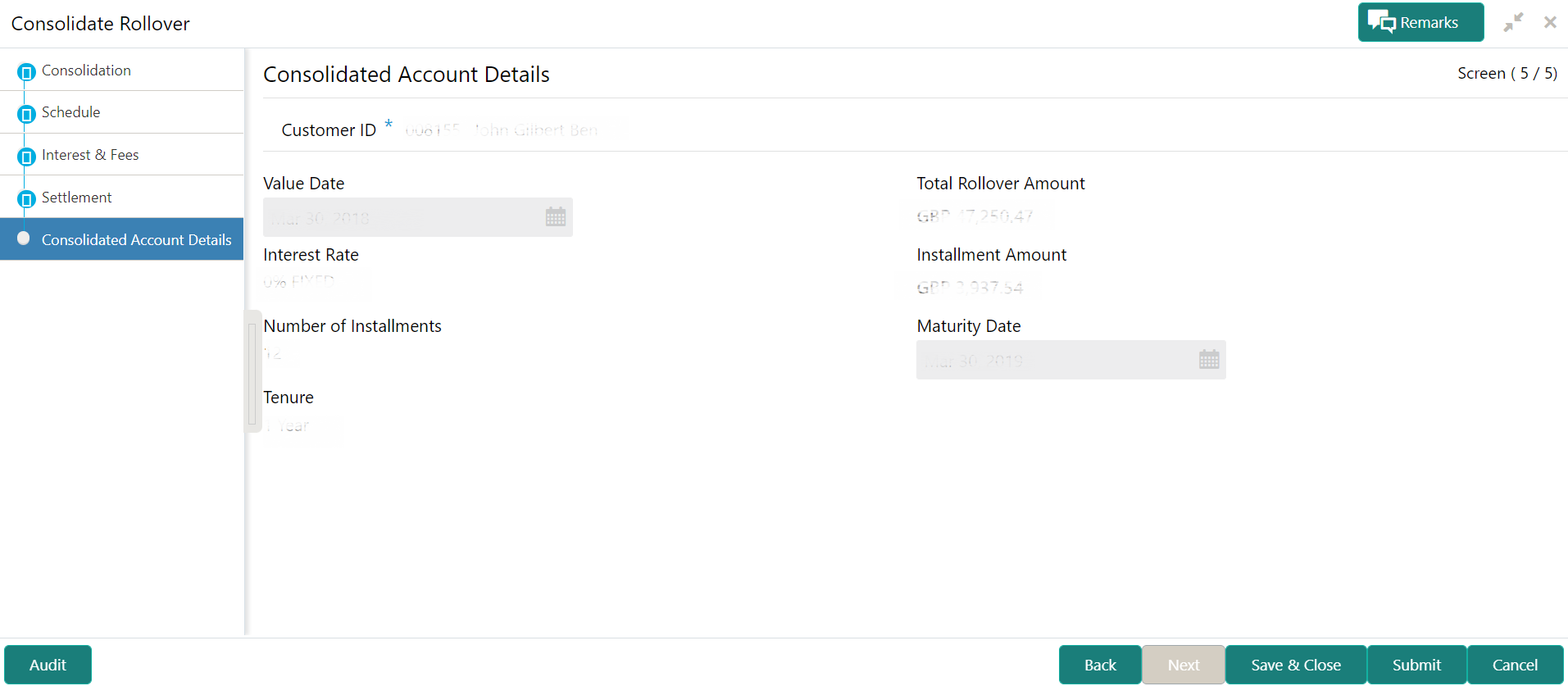1568x686 pixels.
Task: Click the Settlement step circle icon
Action: pyautogui.click(x=26, y=199)
